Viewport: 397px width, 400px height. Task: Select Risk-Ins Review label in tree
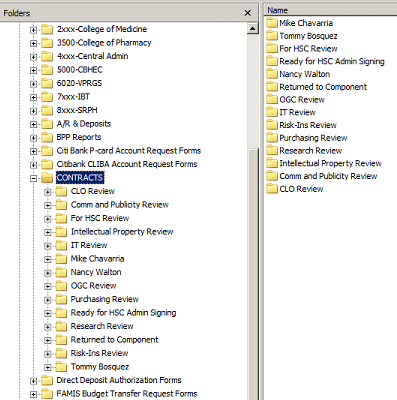point(99,353)
